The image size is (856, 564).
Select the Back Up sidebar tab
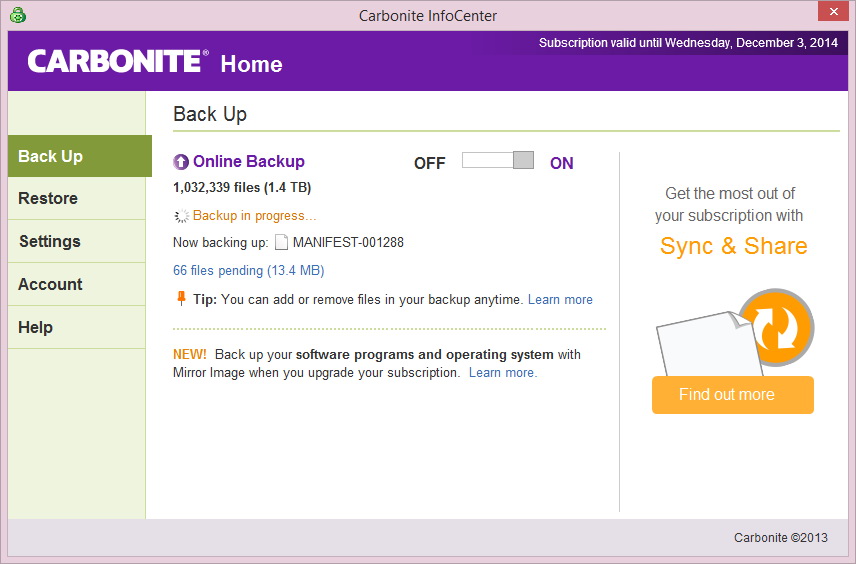[x=80, y=156]
